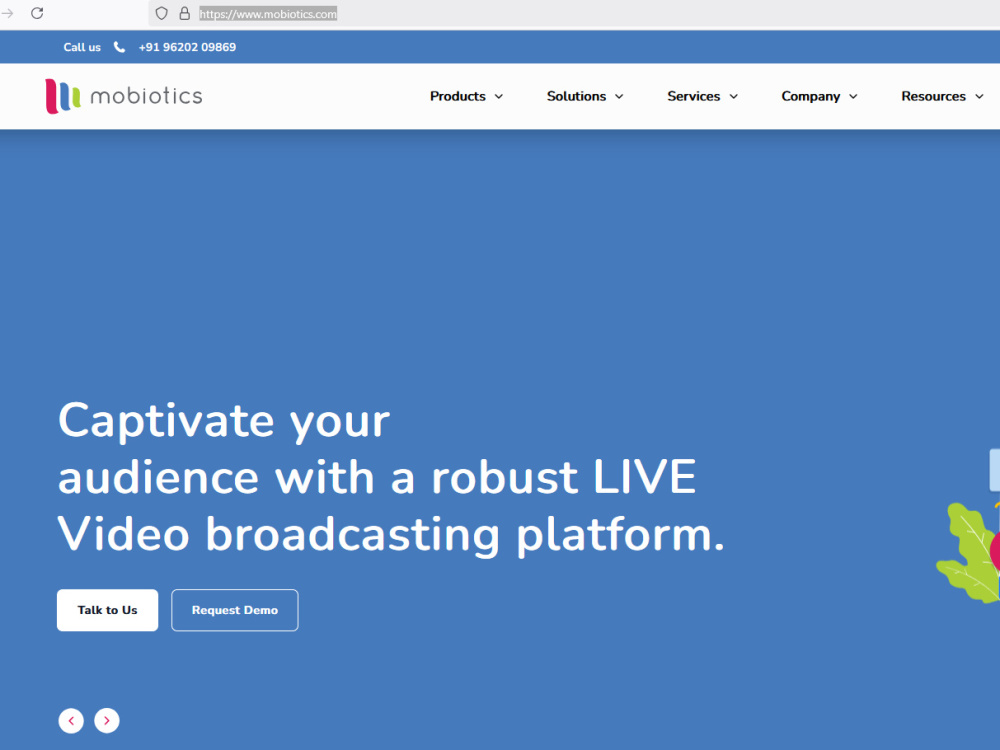Expand the Products dropdown chevron
Screen dimensions: 1000x750
pos(499,96)
